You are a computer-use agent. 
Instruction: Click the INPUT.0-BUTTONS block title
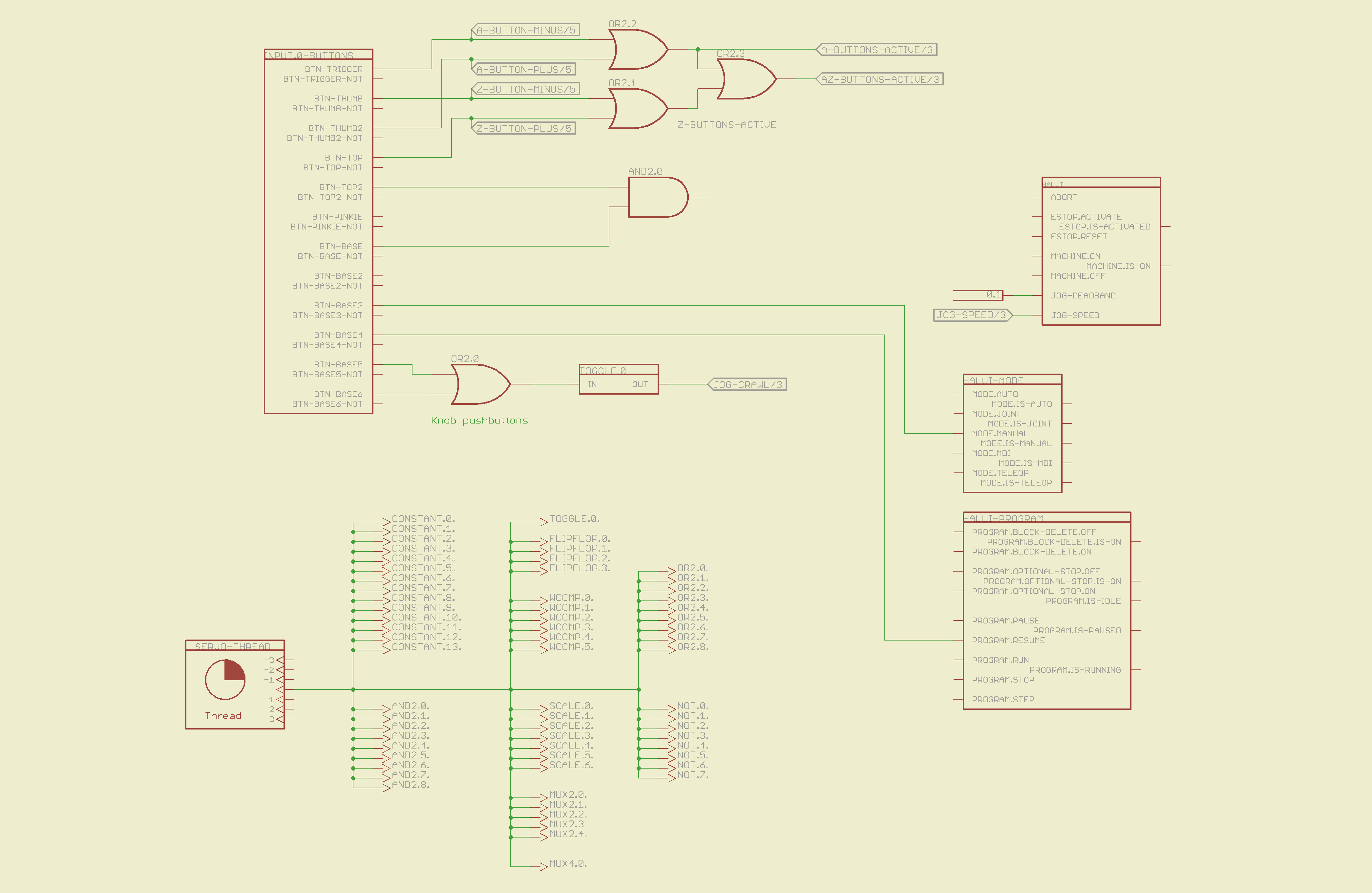tap(309, 55)
